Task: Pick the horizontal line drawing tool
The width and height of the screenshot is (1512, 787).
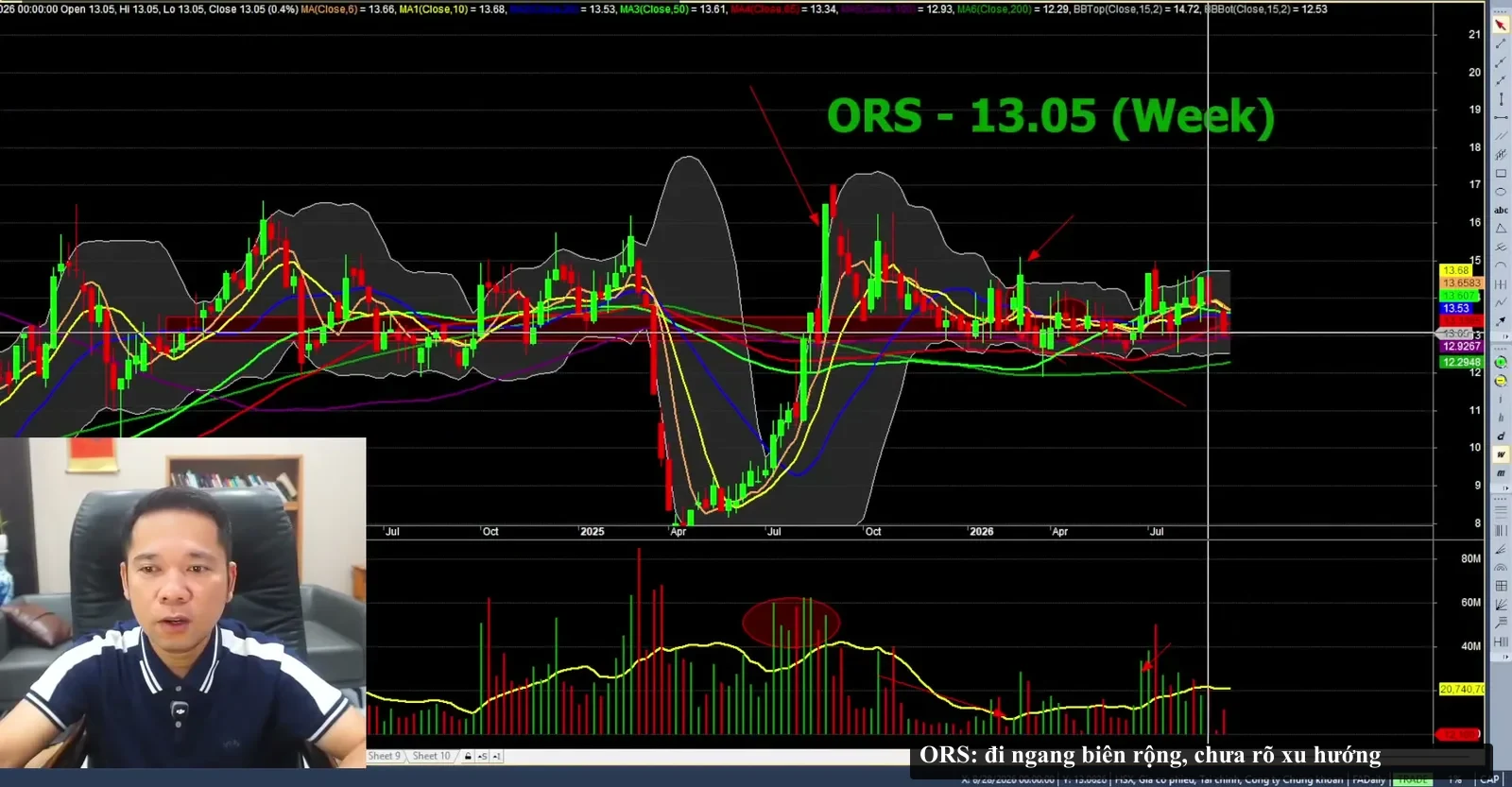Action: click(x=1500, y=117)
